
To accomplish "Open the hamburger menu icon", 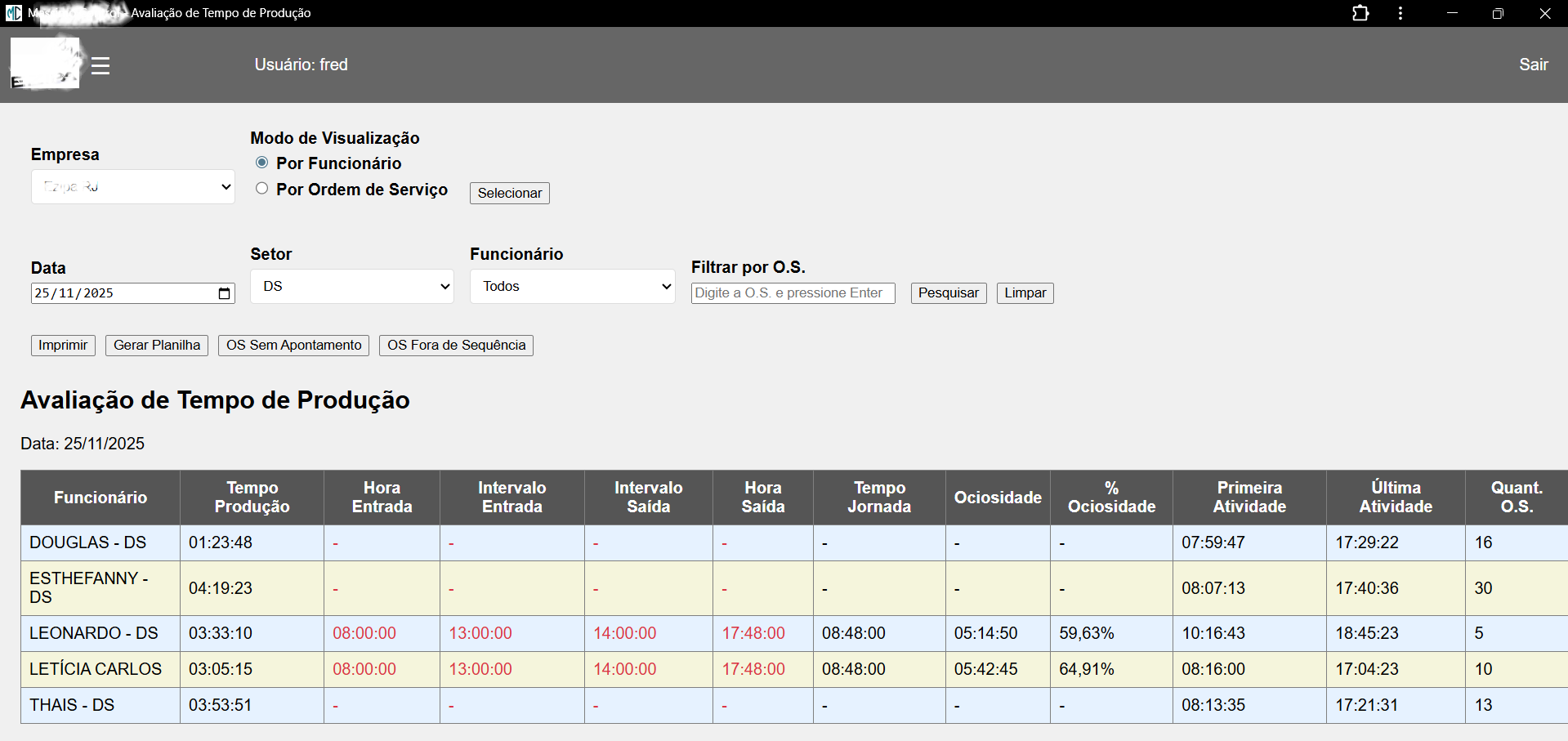I will click(x=101, y=65).
